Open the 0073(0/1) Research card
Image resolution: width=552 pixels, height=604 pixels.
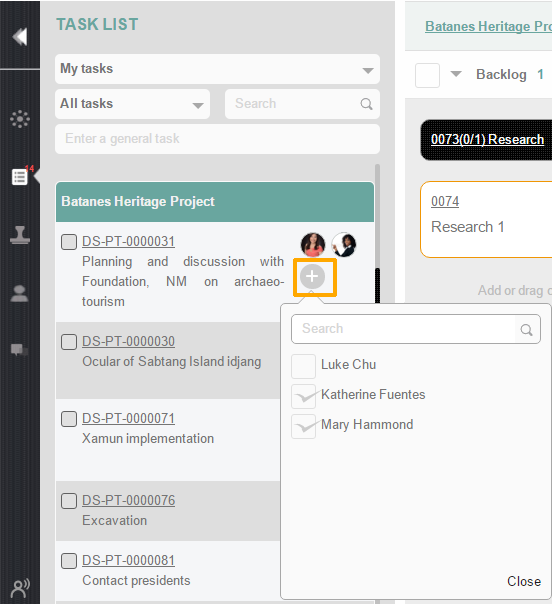(487, 139)
